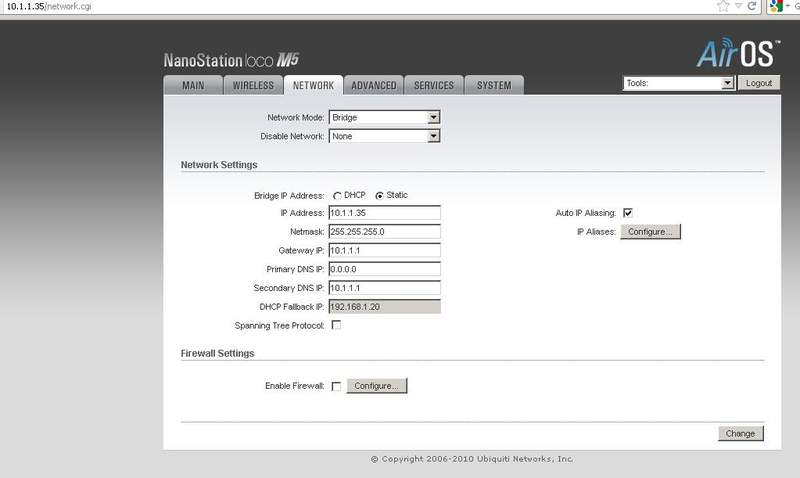
Task: Click the Logout button
Action: click(x=759, y=83)
